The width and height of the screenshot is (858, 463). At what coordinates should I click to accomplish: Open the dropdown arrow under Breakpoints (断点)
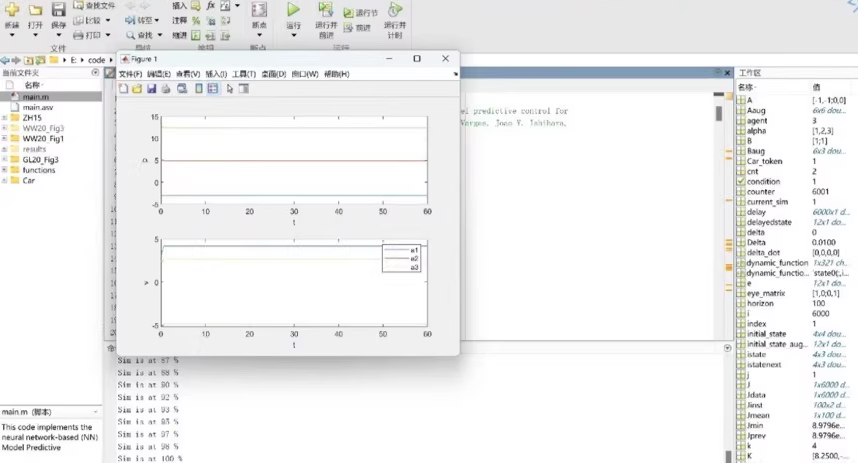(259, 36)
